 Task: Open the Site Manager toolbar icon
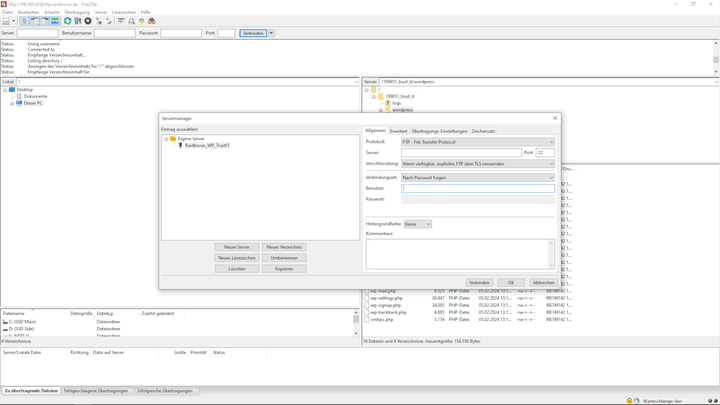[x=6, y=21]
